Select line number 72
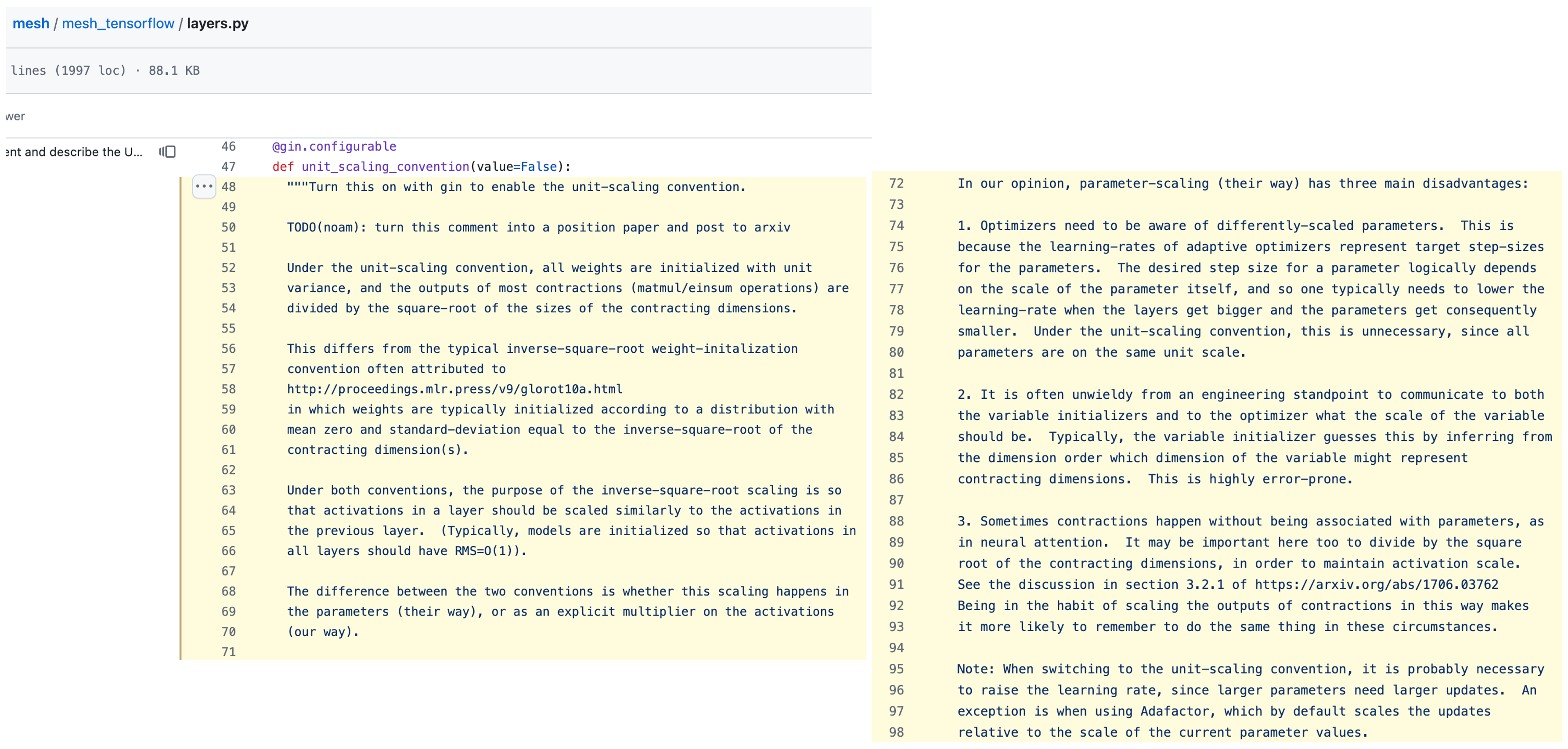Image resolution: width=1568 pixels, height=749 pixels. (x=896, y=183)
